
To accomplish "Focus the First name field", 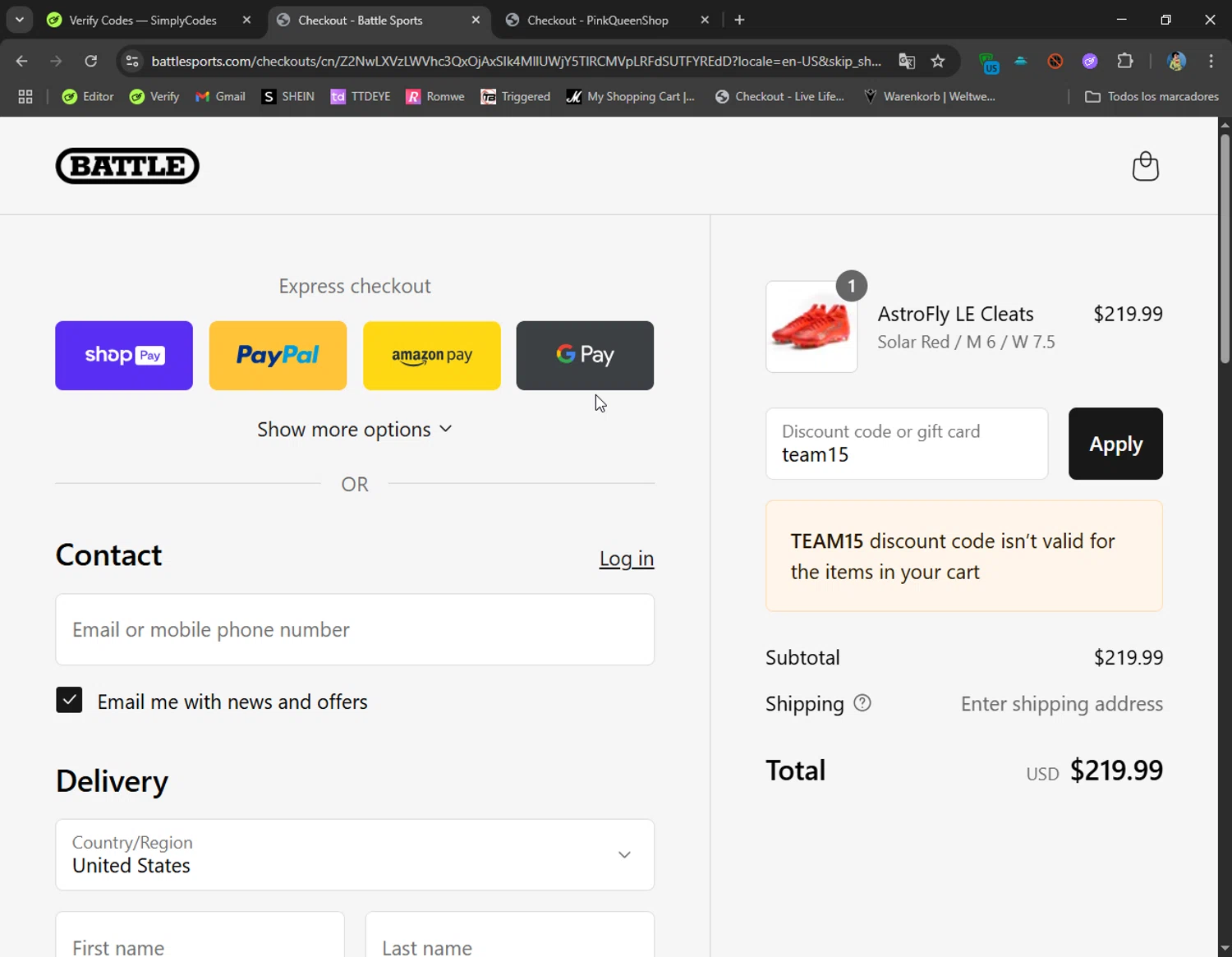I will pyautogui.click(x=200, y=935).
